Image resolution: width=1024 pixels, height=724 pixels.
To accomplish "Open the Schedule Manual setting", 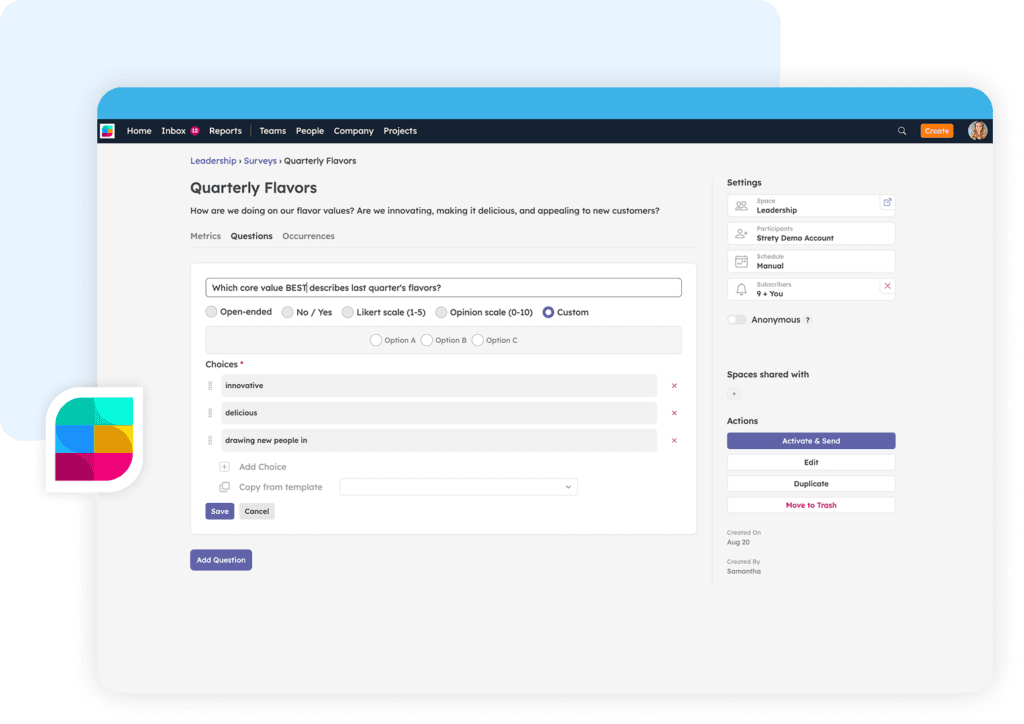I will point(811,261).
